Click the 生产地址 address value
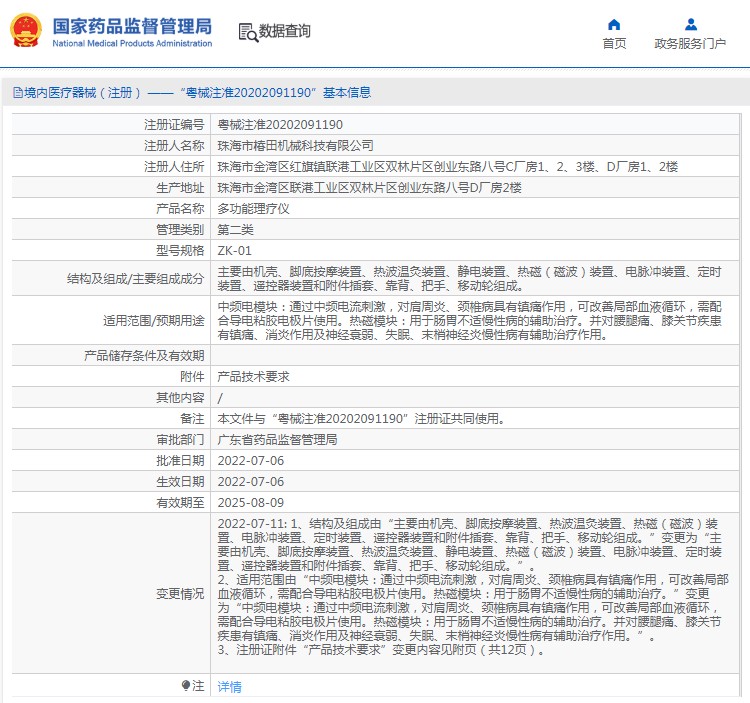The width and height of the screenshot is (750, 703). [369, 188]
